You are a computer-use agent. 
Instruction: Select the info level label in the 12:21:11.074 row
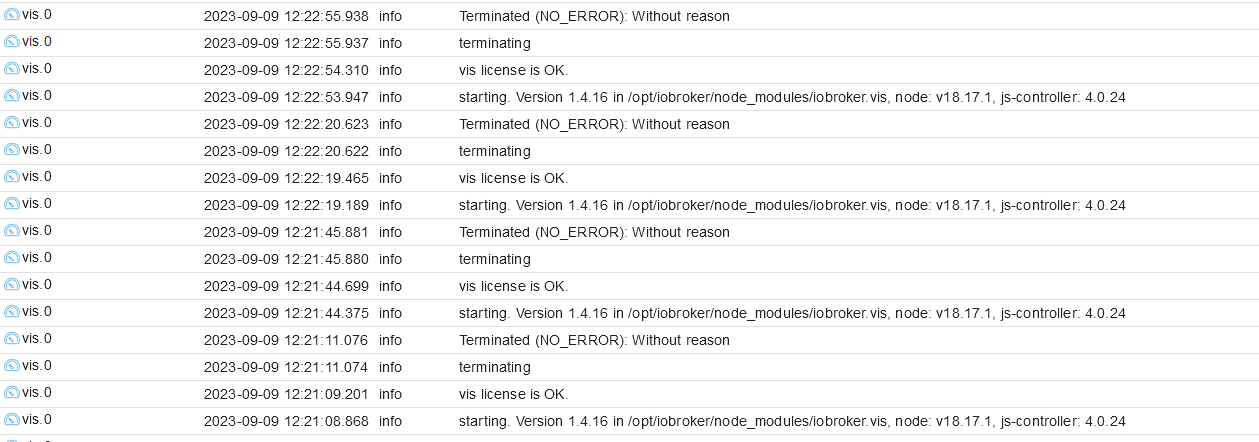pyautogui.click(x=390, y=367)
